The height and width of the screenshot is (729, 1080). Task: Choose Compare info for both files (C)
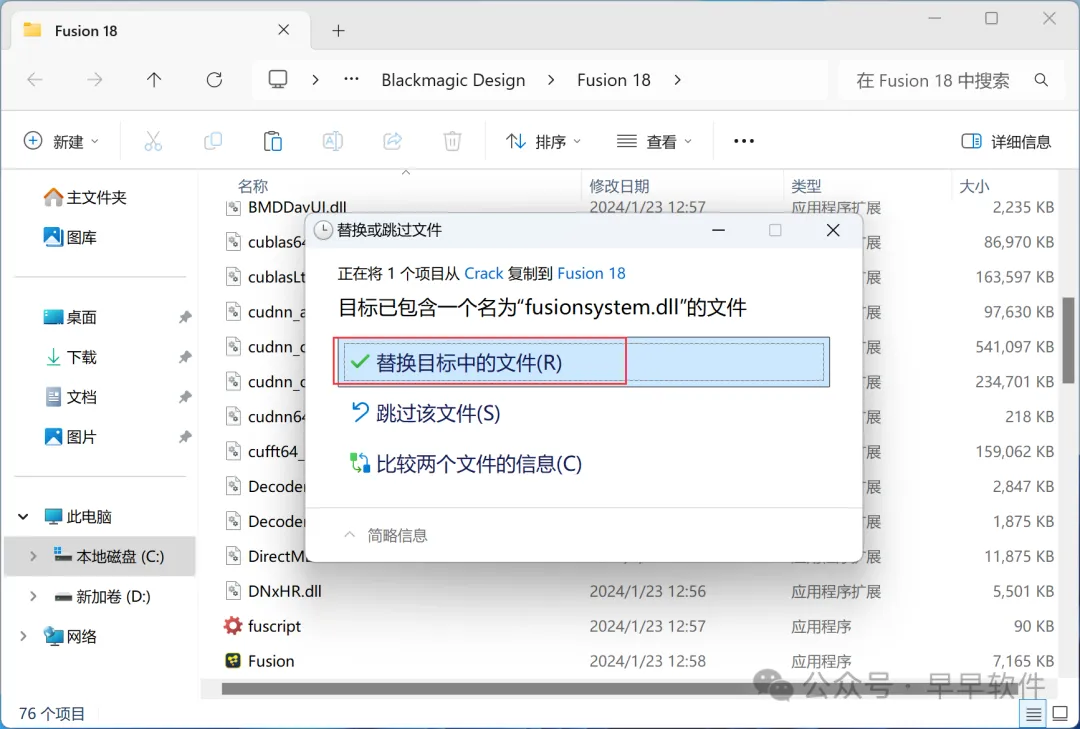point(466,464)
